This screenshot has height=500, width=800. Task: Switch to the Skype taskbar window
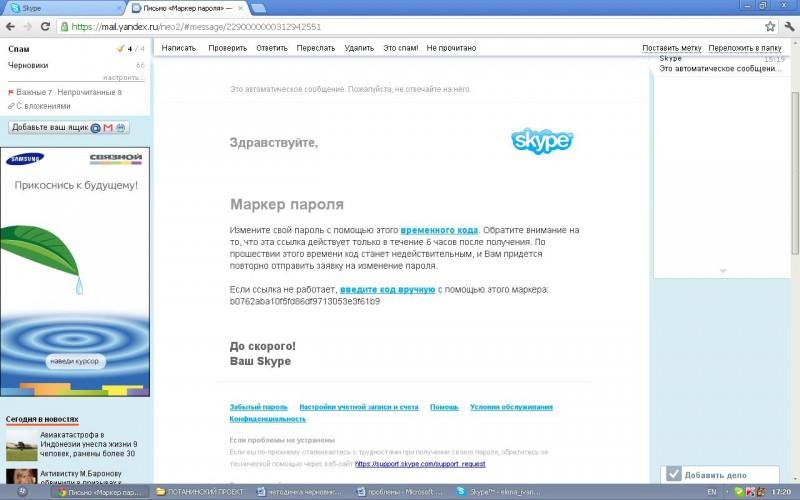coord(499,492)
